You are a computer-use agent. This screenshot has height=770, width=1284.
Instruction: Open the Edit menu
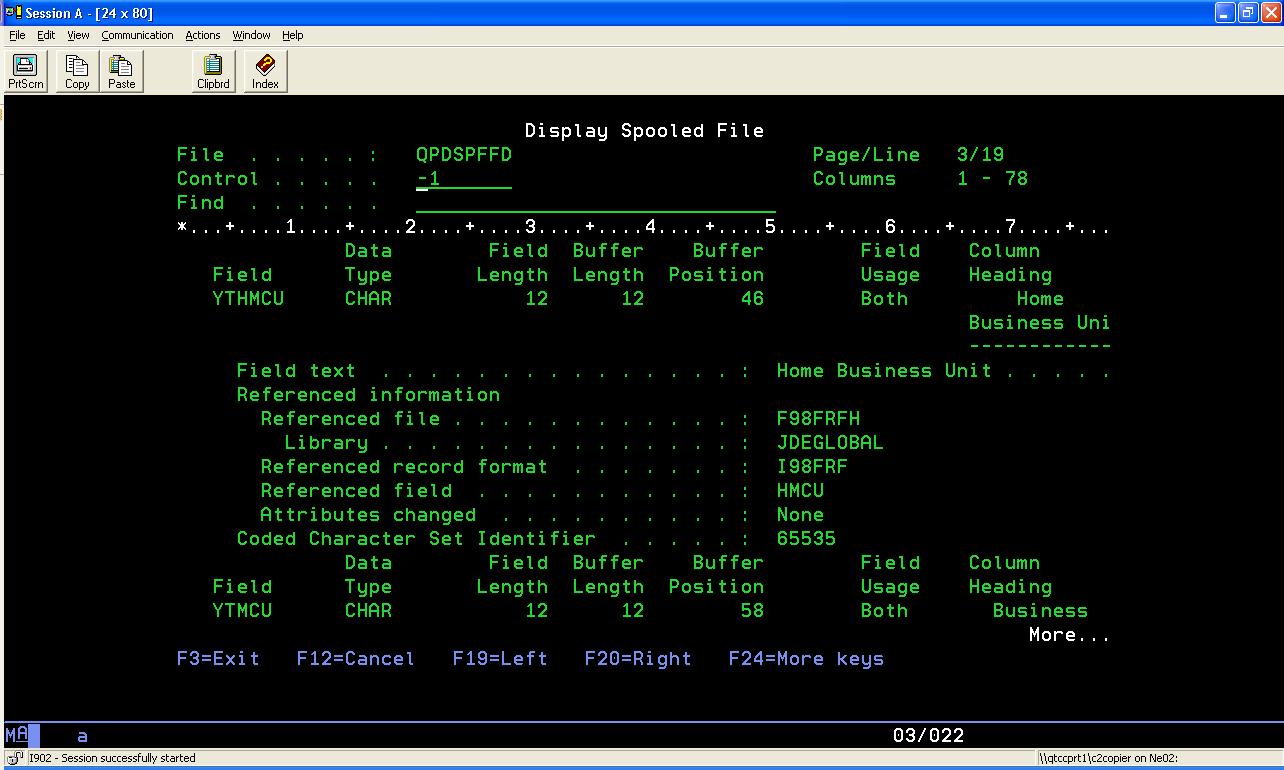pos(46,35)
